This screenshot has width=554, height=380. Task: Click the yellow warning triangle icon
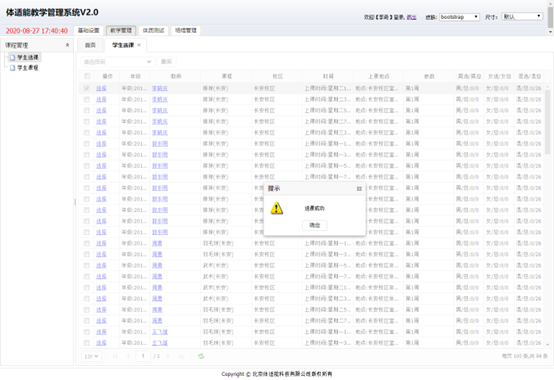tap(277, 208)
